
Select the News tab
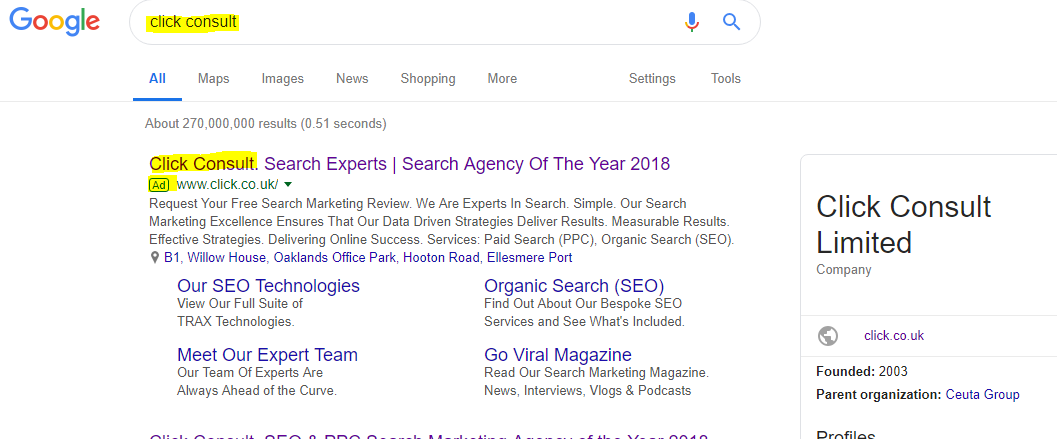[x=352, y=79]
